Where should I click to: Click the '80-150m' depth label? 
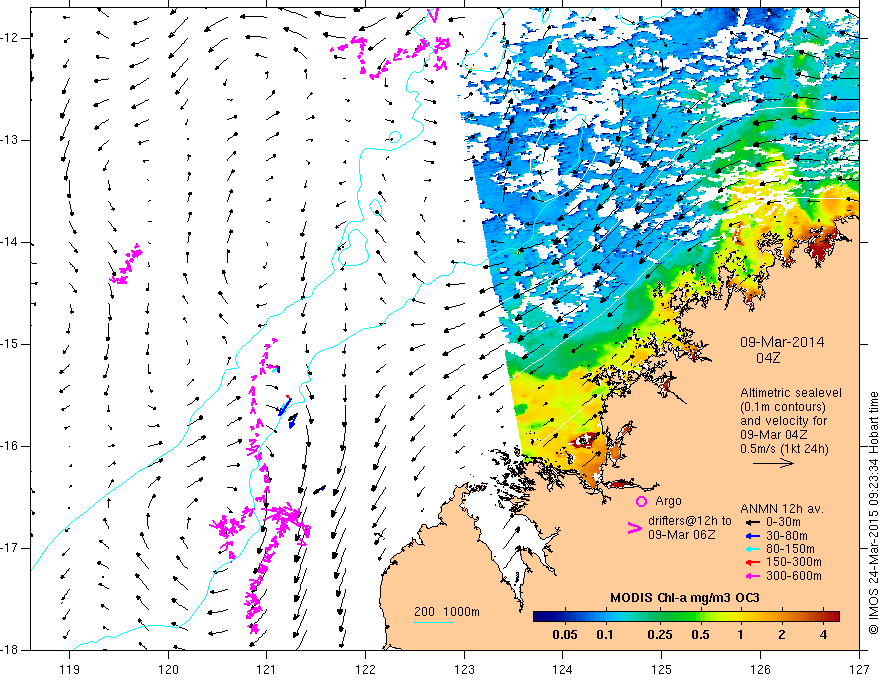790,549
